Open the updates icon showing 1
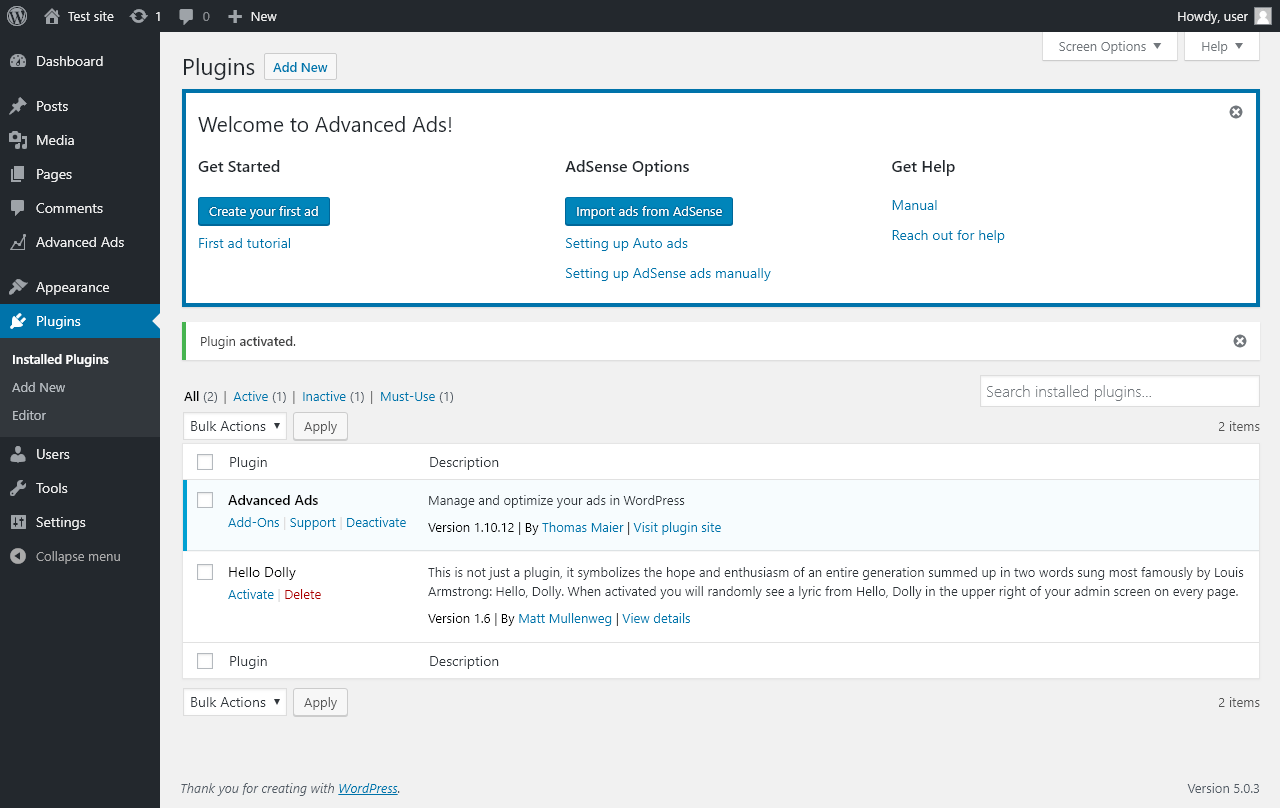Image resolution: width=1280 pixels, height=808 pixels. coord(139,16)
